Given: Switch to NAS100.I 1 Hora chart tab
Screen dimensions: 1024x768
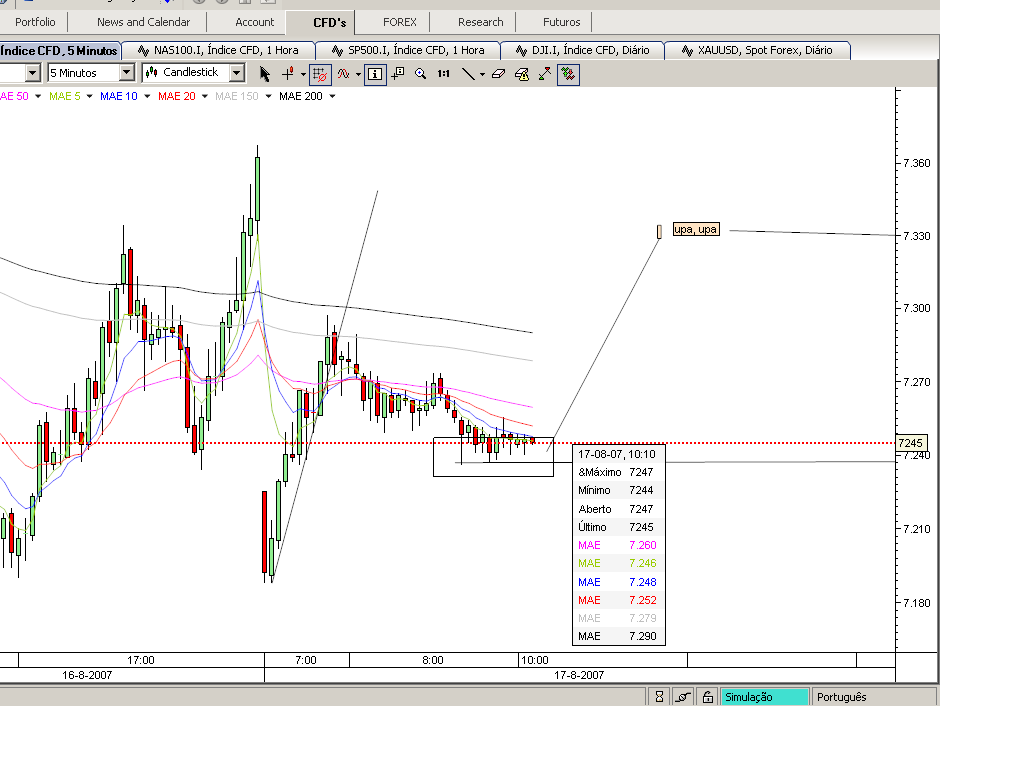Looking at the screenshot, I should pos(219,50).
